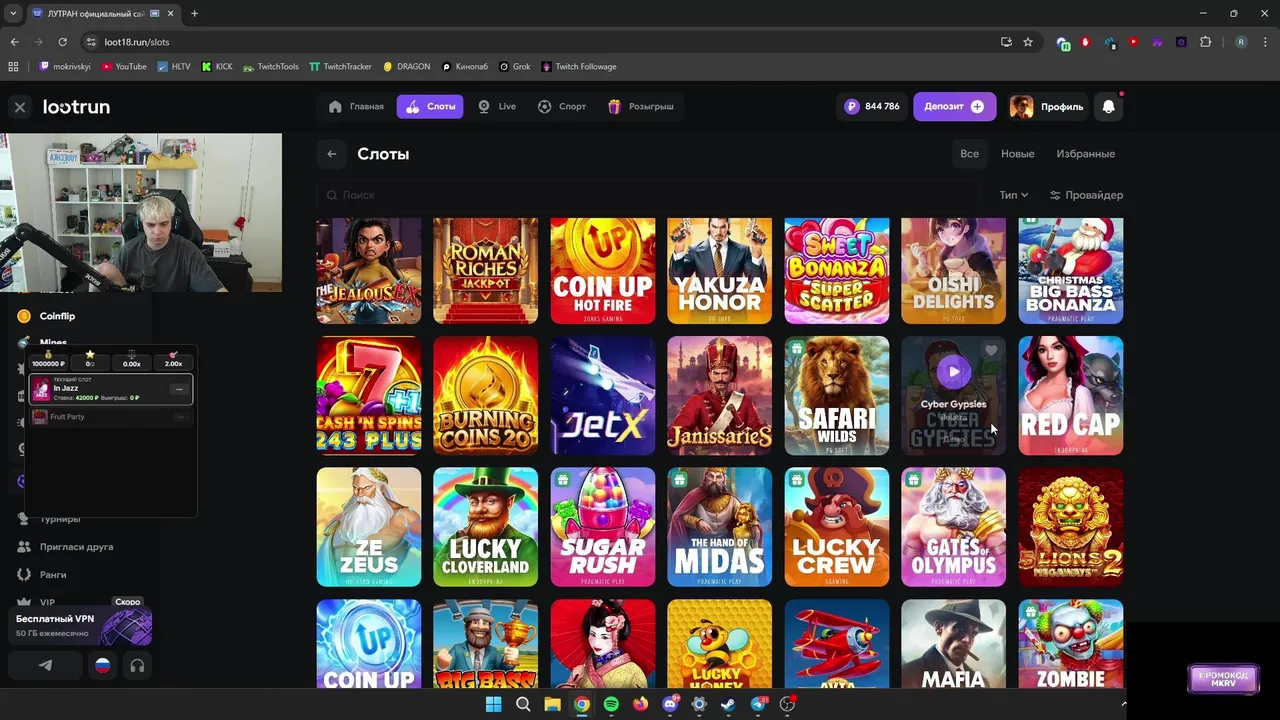
Task: Play the Cyber Gypsies slot via play icon
Action: tap(954, 372)
